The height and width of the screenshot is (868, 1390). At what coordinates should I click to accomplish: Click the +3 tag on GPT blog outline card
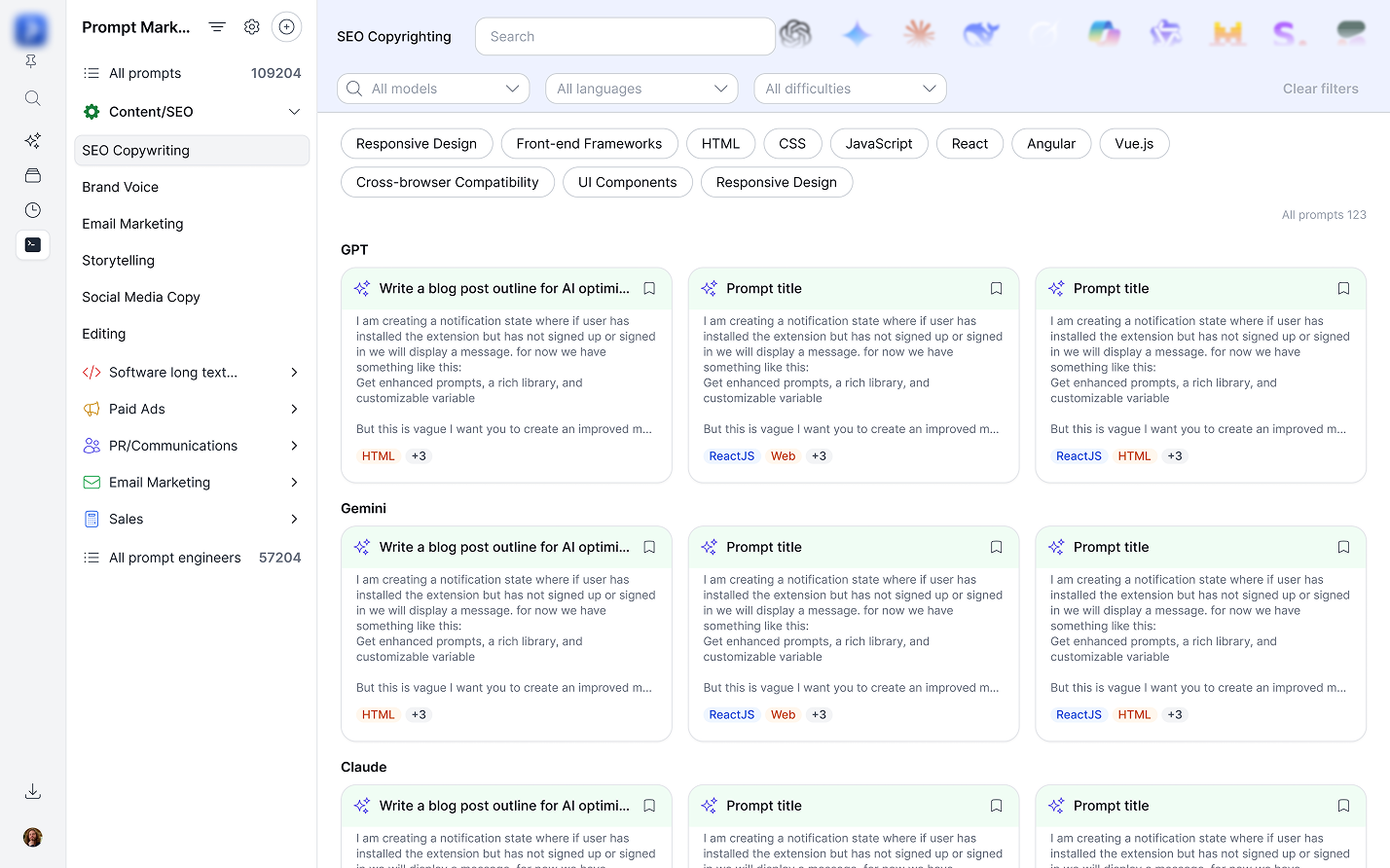(x=419, y=456)
